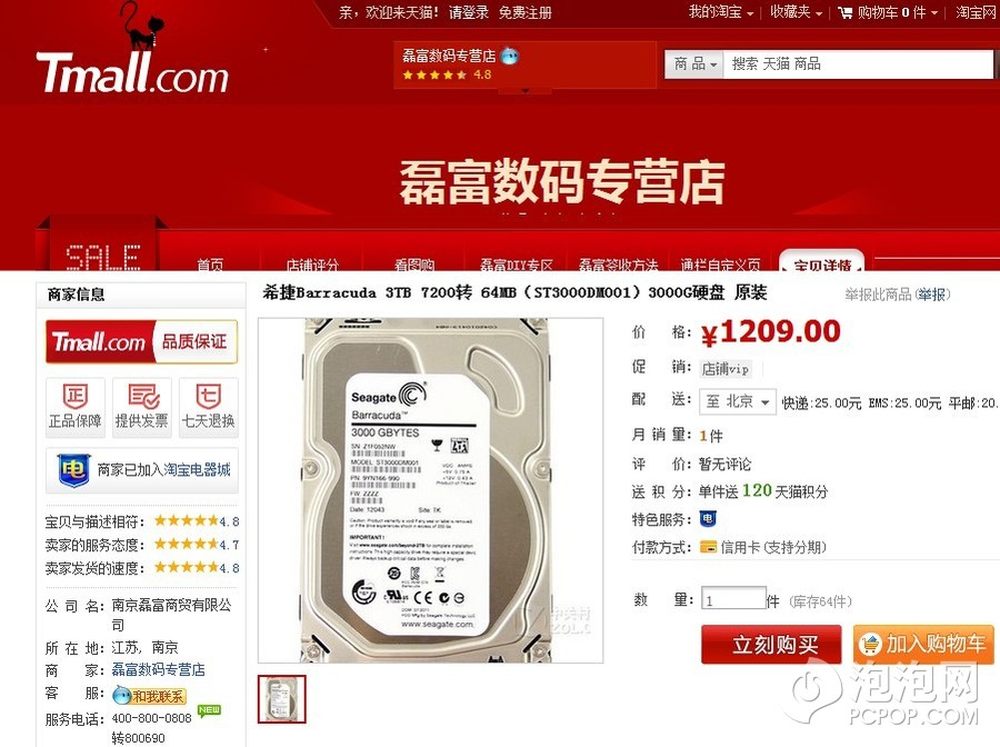Screen dimensions: 1000x747
Task: Click the blue 特色服务 electric service icon
Action: (708, 519)
